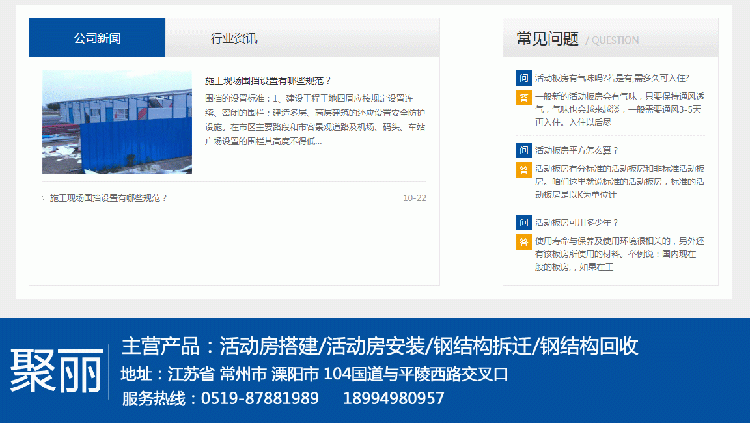The image size is (750, 423).
Task: Click the 主营产品 line in the footer
Action: tap(380, 346)
